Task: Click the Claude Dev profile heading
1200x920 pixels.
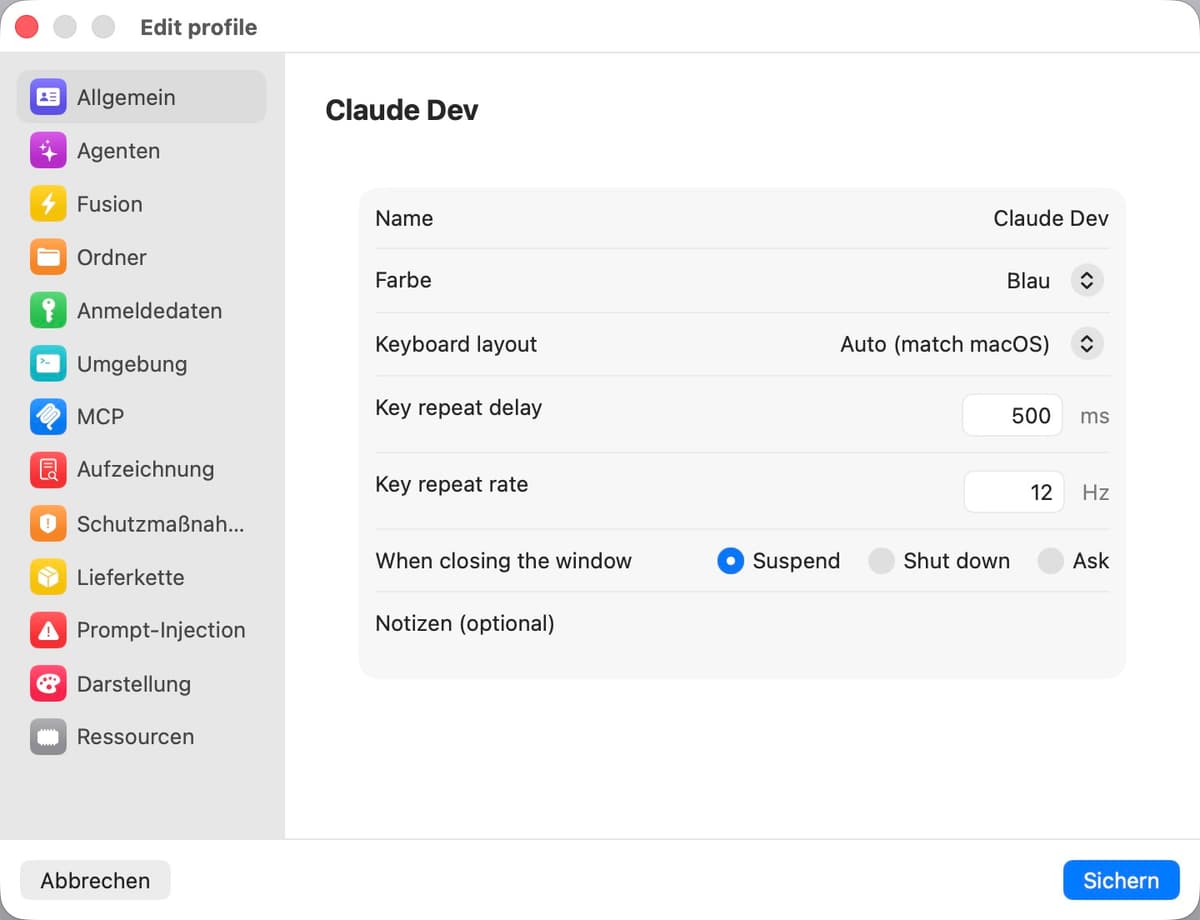Action: pos(402,110)
